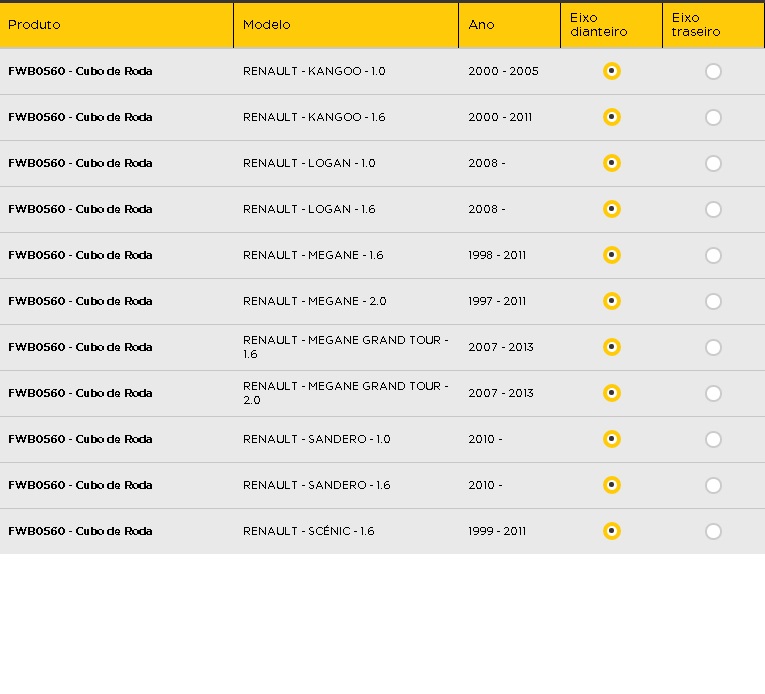Click model text RENAULT - MEGANE - 2.0

coord(315,301)
